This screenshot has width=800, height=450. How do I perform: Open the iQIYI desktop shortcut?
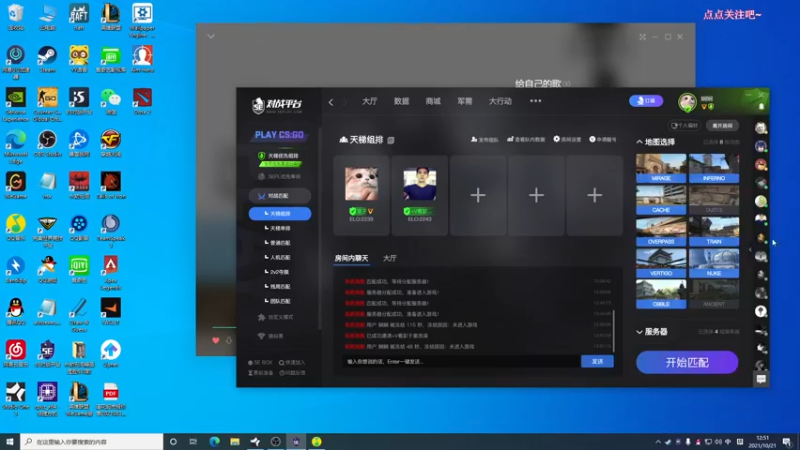(x=79, y=269)
